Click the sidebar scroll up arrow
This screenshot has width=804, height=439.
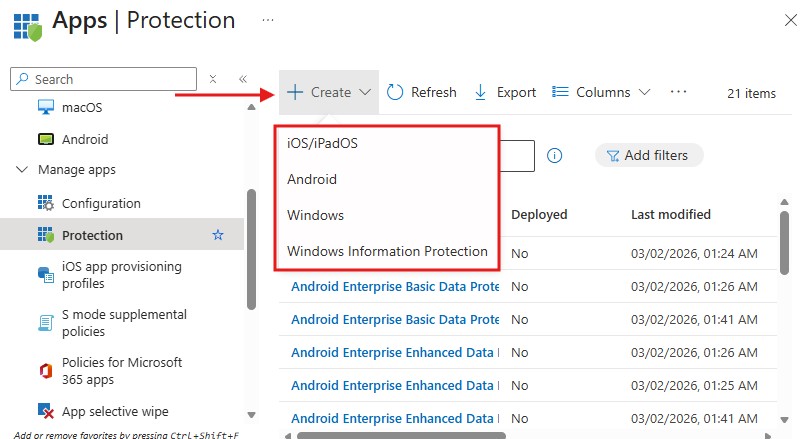[x=251, y=107]
